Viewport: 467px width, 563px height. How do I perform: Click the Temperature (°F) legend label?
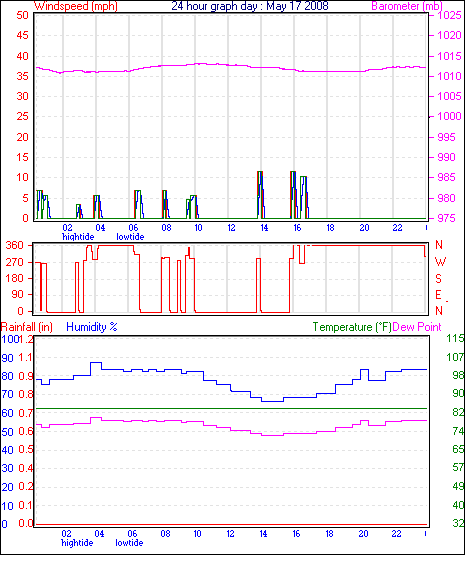(352, 327)
